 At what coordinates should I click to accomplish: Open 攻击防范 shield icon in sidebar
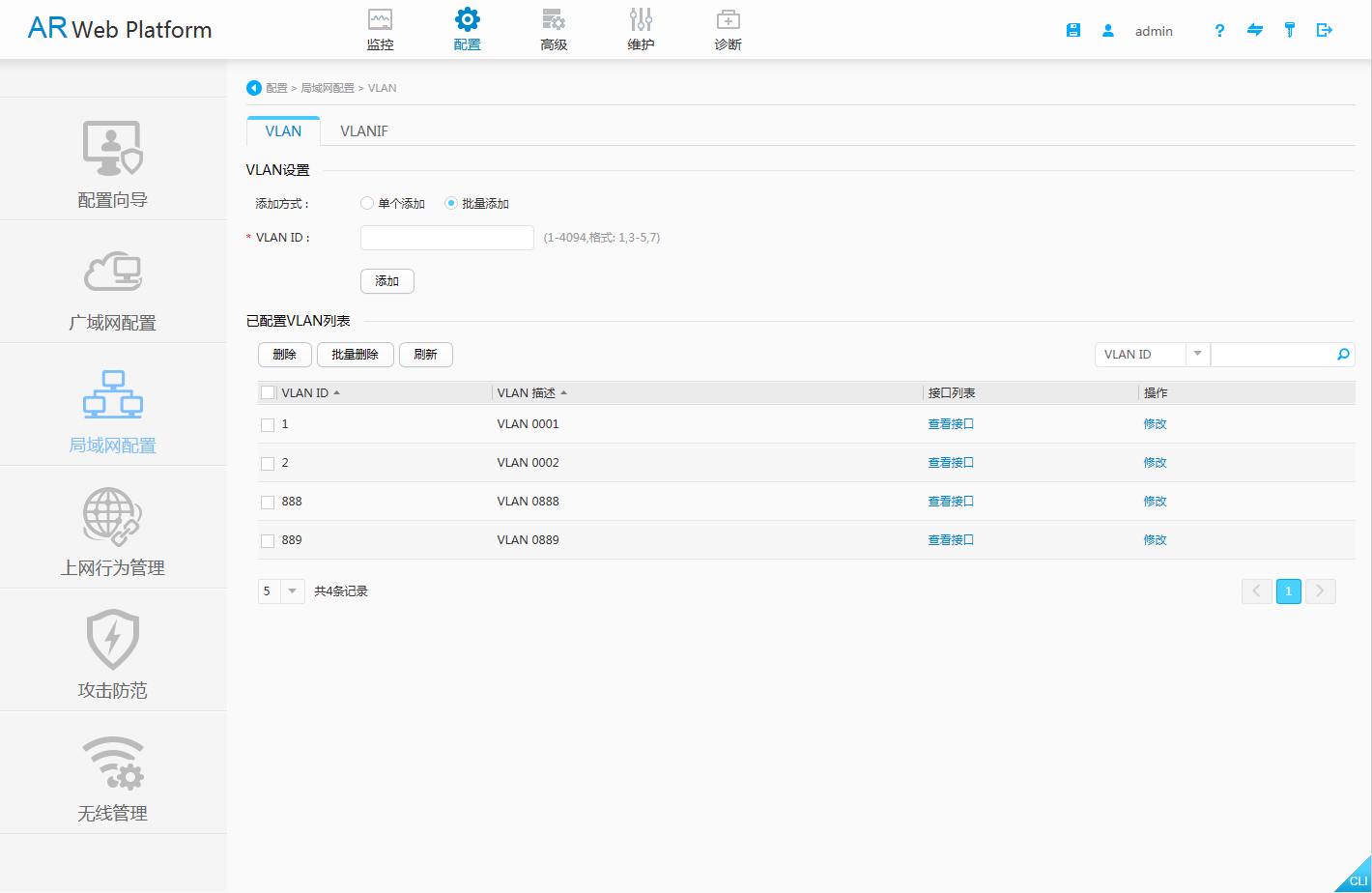113,640
